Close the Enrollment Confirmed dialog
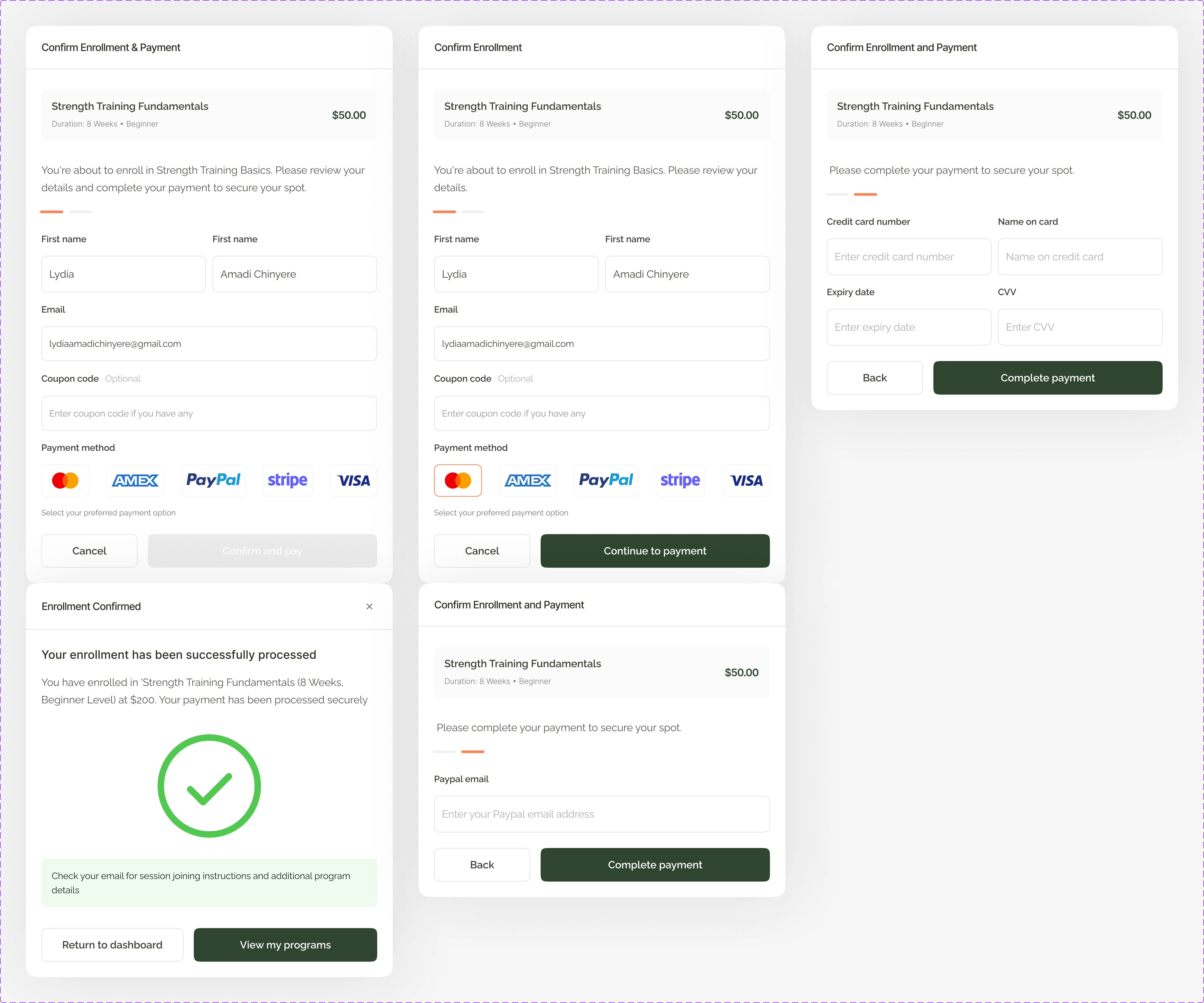 pos(369,606)
